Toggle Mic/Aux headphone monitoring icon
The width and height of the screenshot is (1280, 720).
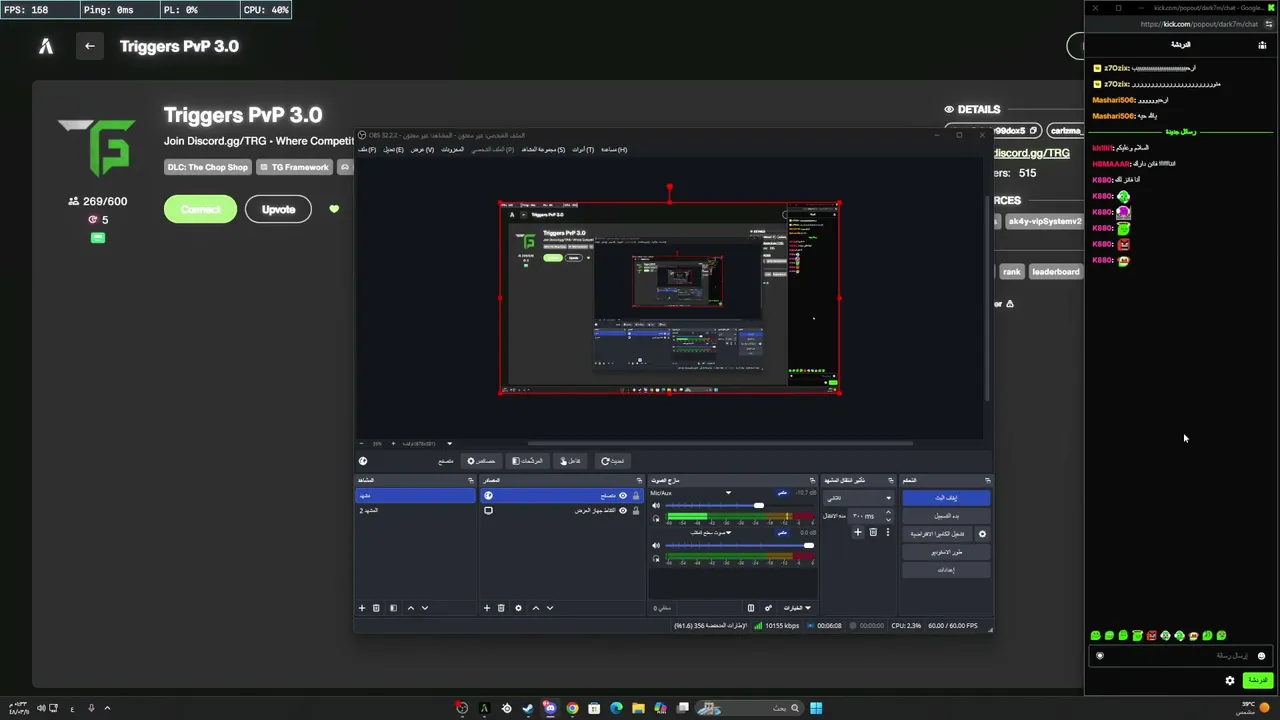[656, 518]
